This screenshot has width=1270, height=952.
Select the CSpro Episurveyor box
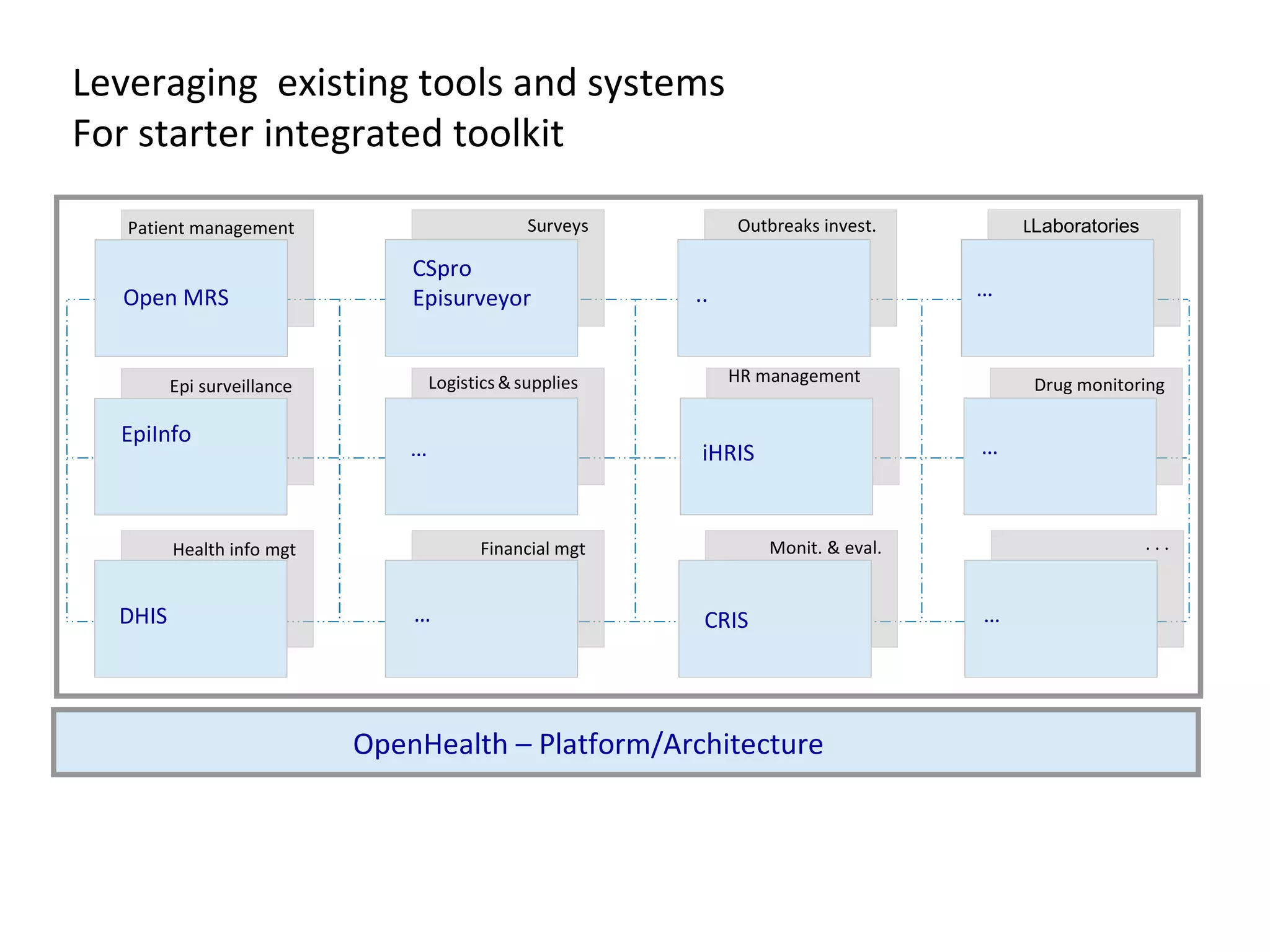481,298
